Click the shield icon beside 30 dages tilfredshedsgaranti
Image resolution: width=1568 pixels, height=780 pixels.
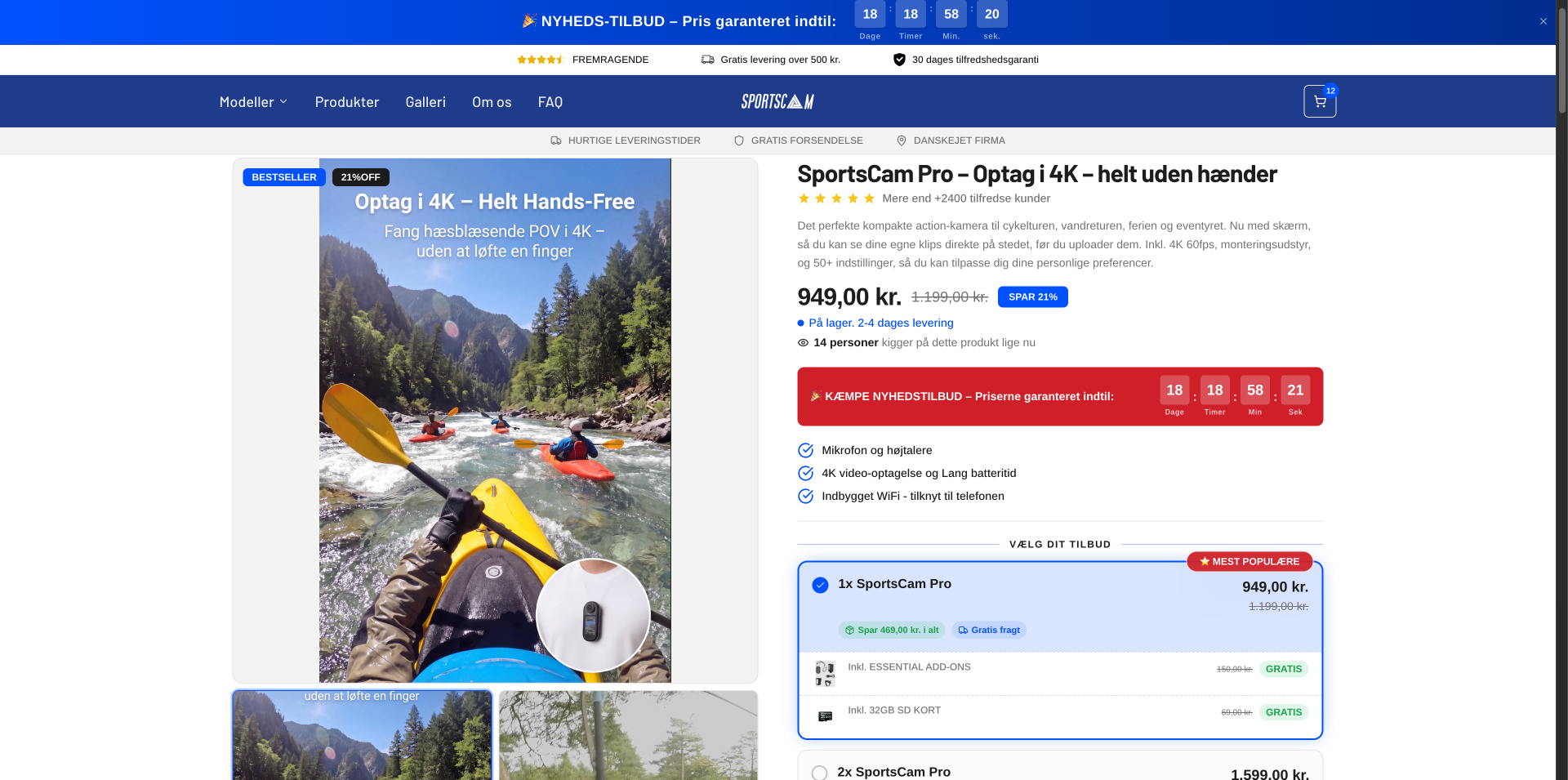(x=899, y=60)
